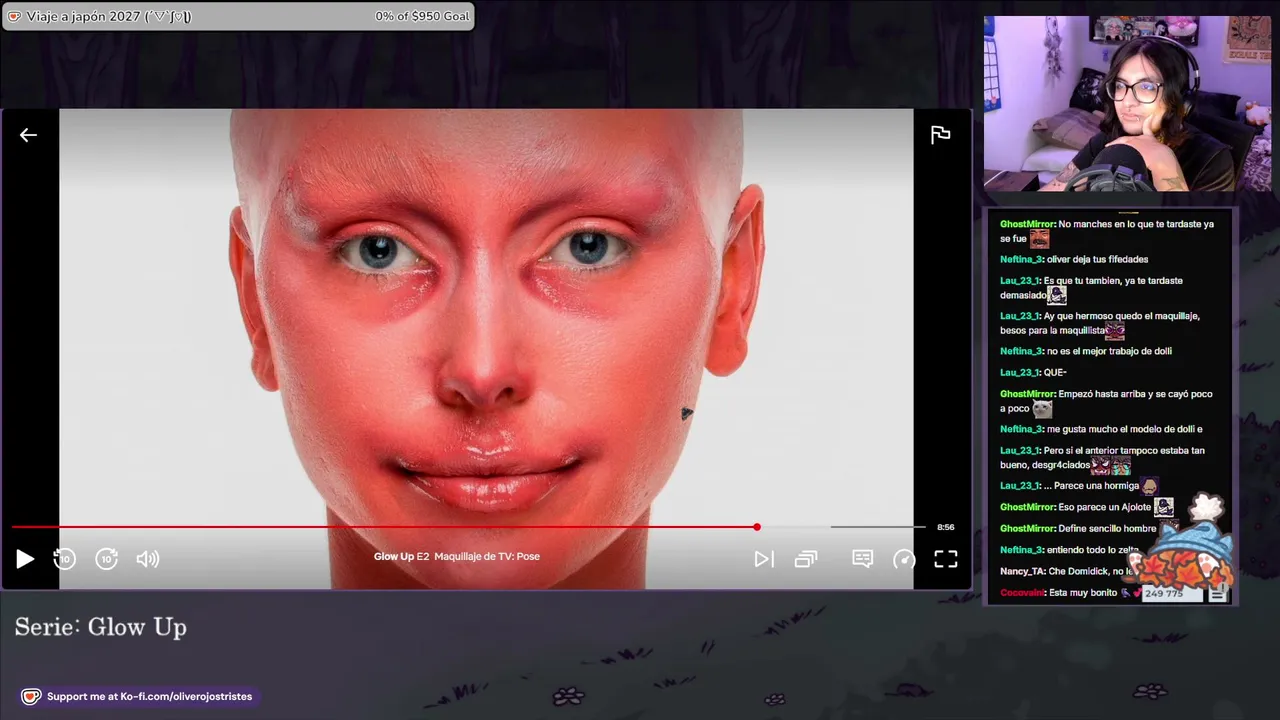Viewport: 1280px width, 720px height.
Task: Click the Ko-fi cup icon in goal bar
Action: 14,16
